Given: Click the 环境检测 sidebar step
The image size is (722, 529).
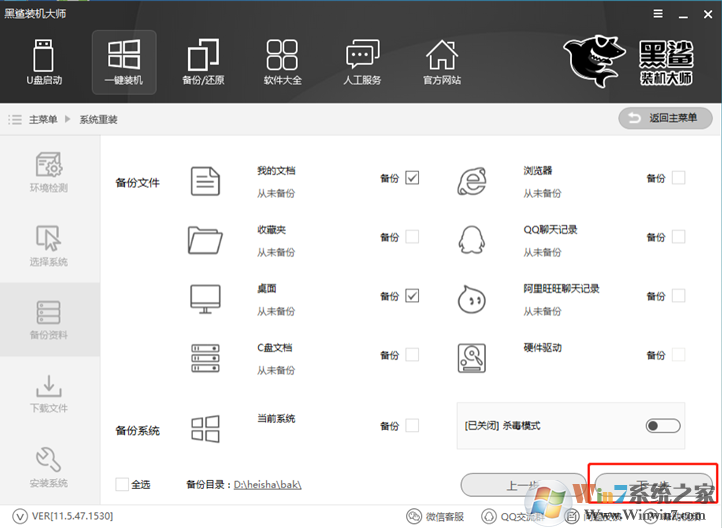Looking at the screenshot, I should (49, 172).
